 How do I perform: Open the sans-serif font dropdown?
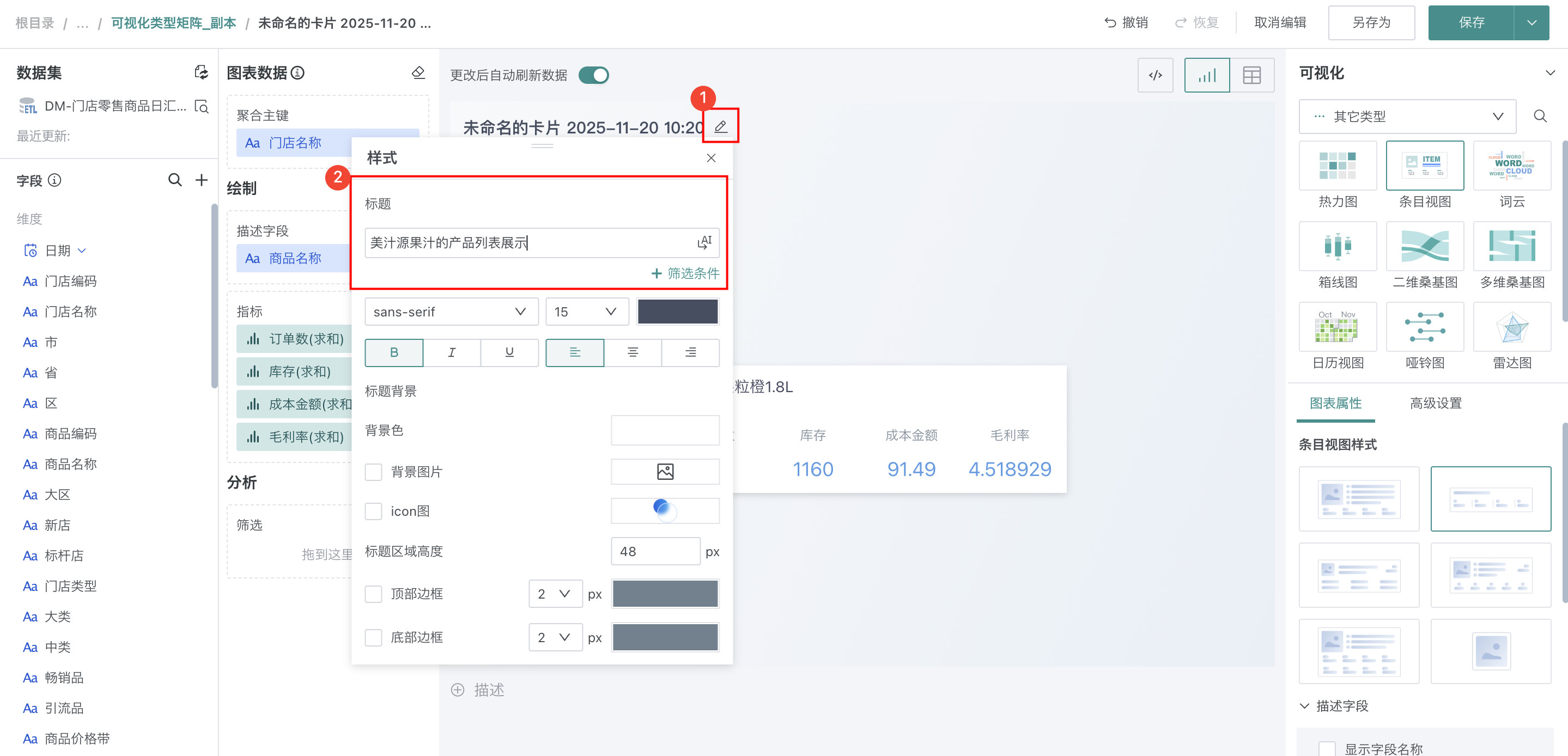[x=451, y=312]
